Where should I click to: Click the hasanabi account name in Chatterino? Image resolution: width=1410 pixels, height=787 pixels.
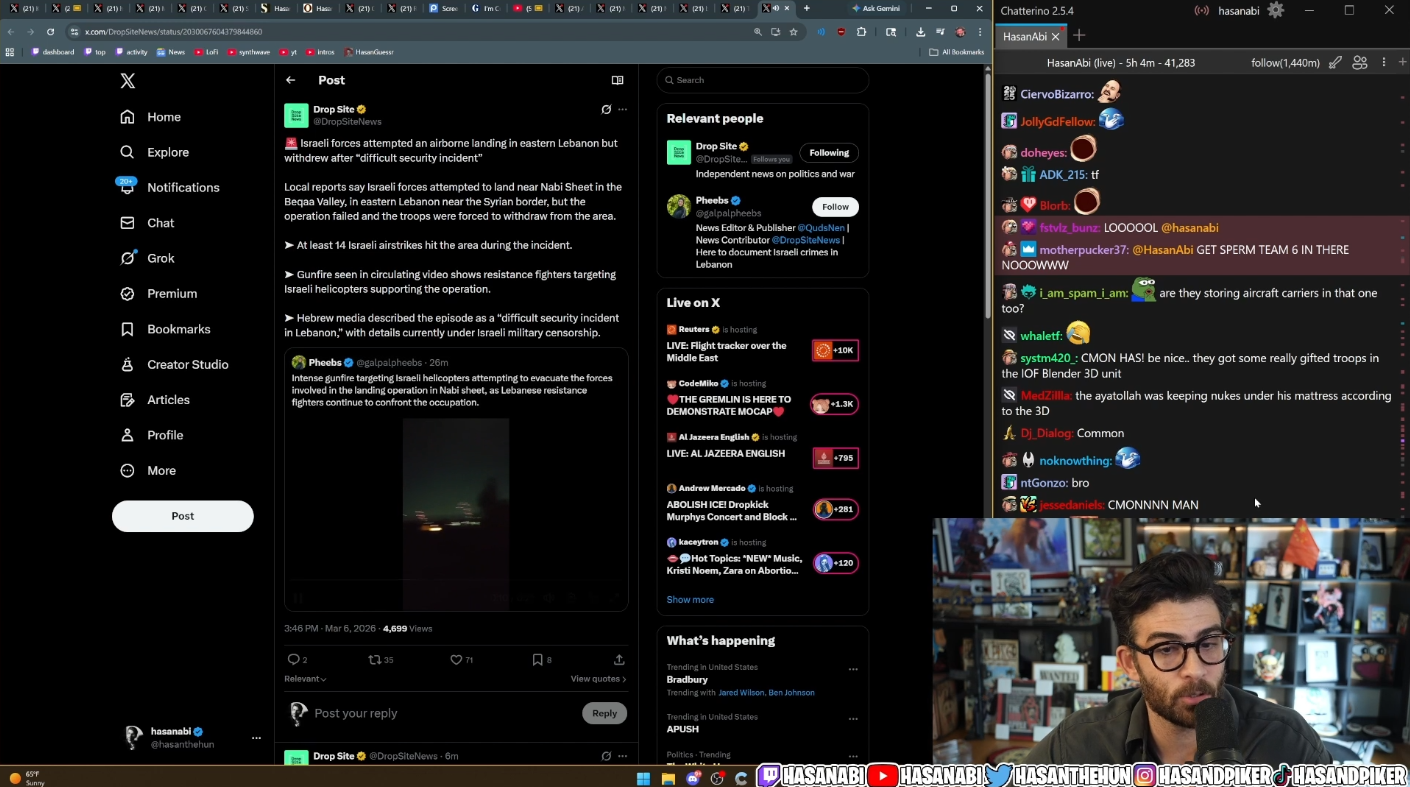[x=1239, y=11]
